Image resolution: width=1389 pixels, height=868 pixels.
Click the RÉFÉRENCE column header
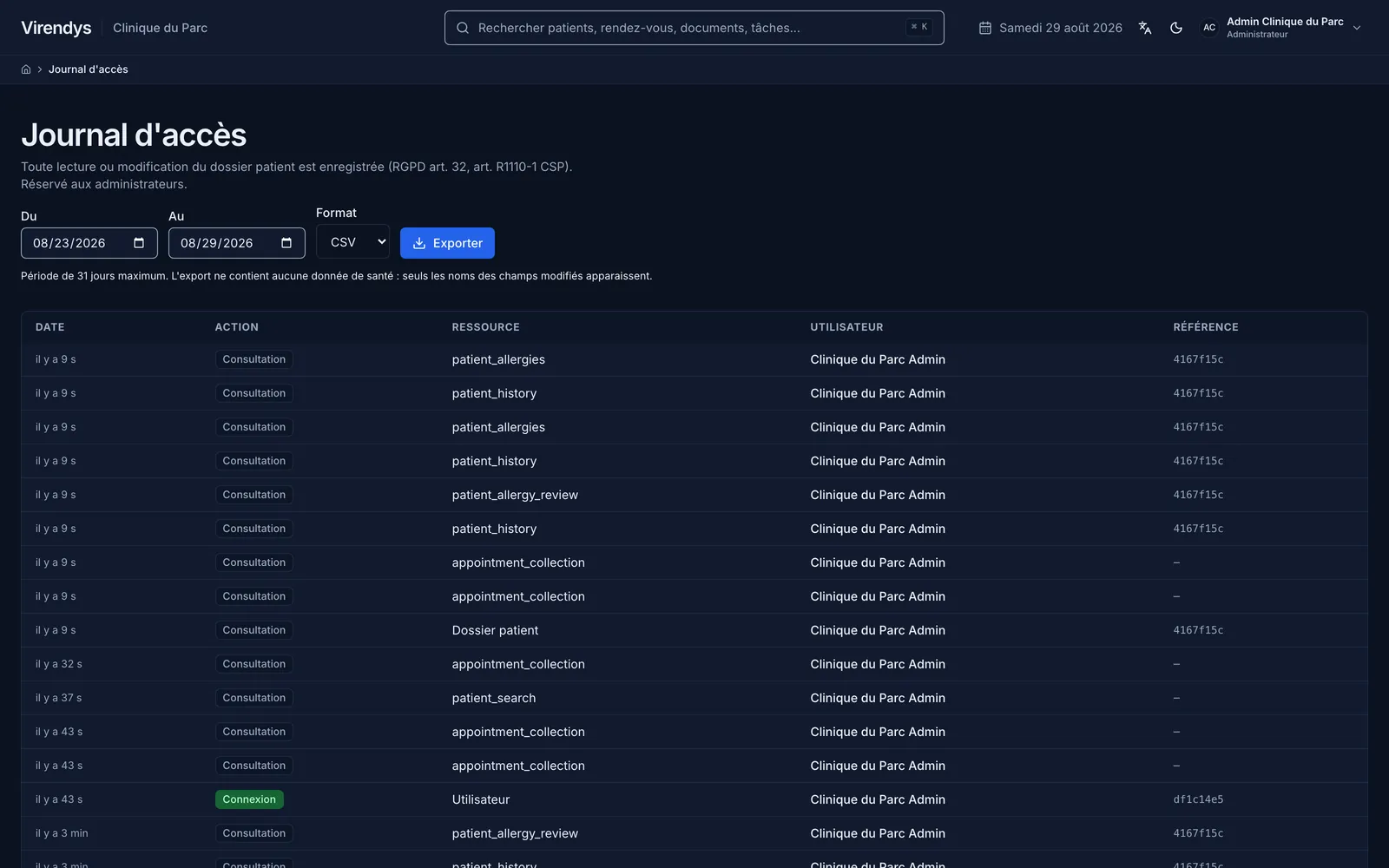pos(1206,327)
